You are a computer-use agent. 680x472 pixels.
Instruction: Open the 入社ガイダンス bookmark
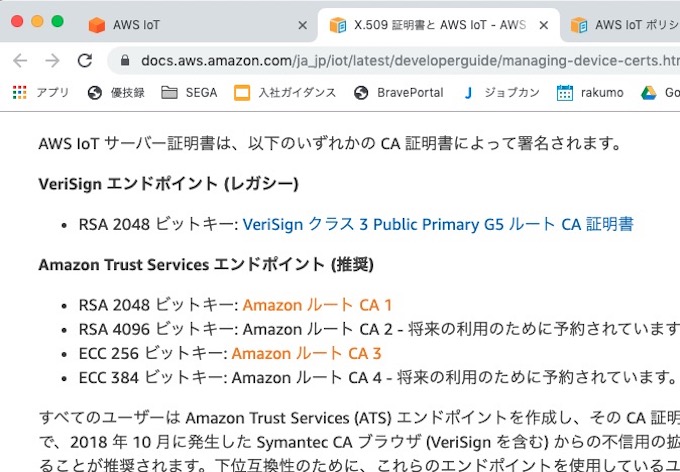(284, 92)
